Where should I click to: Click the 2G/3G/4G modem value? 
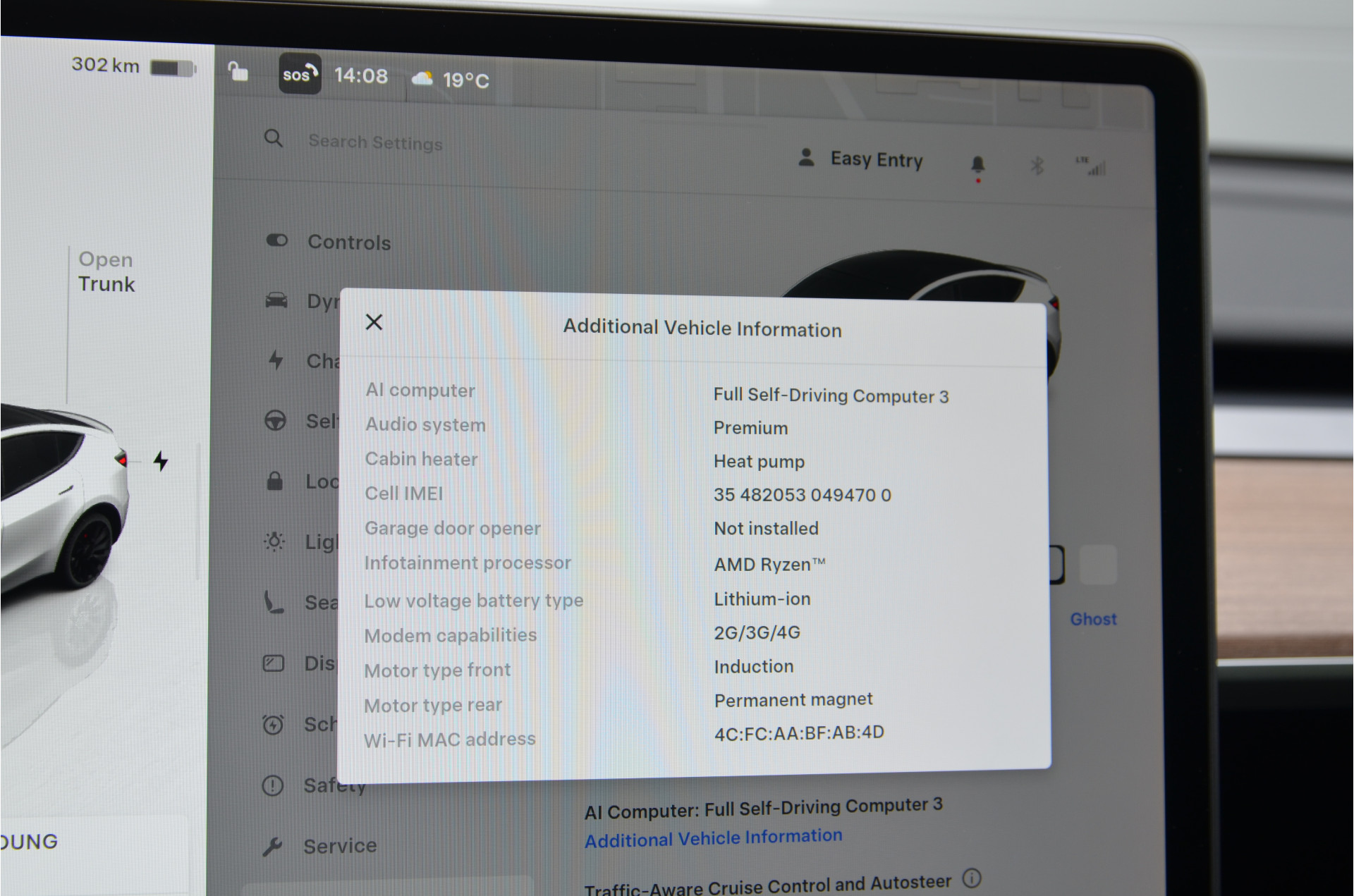pyautogui.click(x=757, y=632)
